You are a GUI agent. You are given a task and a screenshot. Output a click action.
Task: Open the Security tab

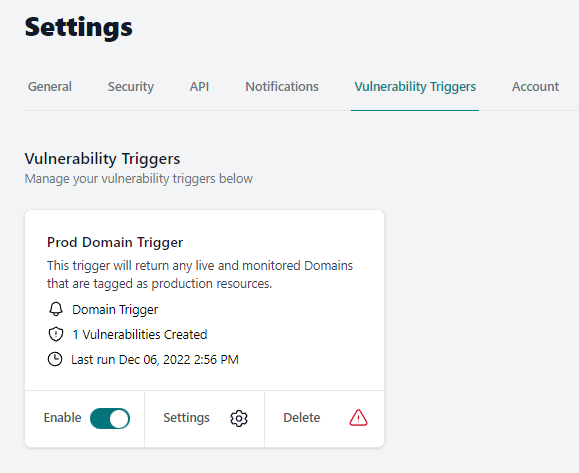click(131, 87)
